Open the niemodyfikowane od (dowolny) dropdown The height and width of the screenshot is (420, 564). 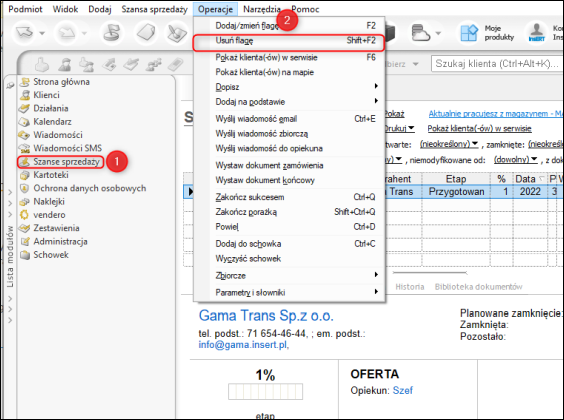click(516, 160)
